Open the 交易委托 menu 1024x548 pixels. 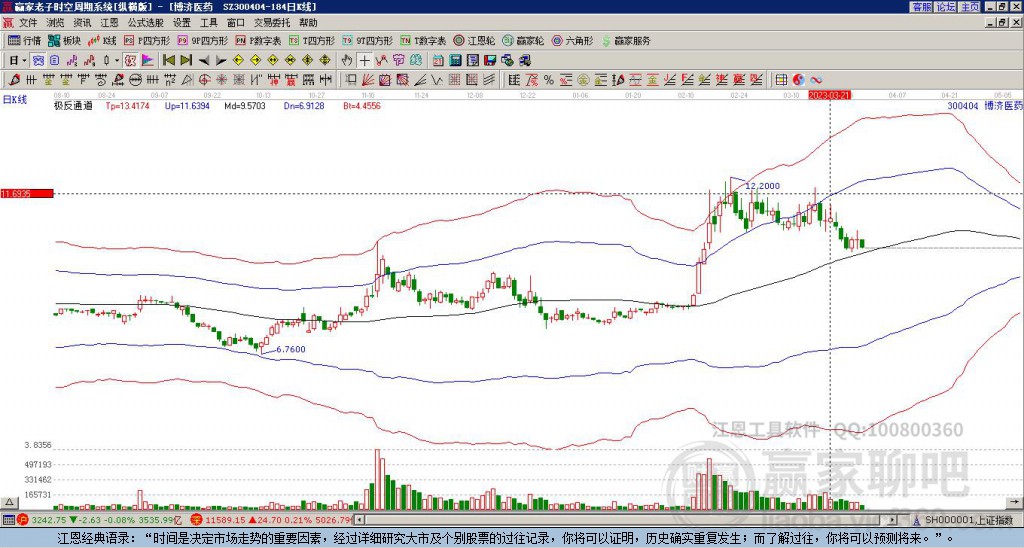[x=272, y=23]
